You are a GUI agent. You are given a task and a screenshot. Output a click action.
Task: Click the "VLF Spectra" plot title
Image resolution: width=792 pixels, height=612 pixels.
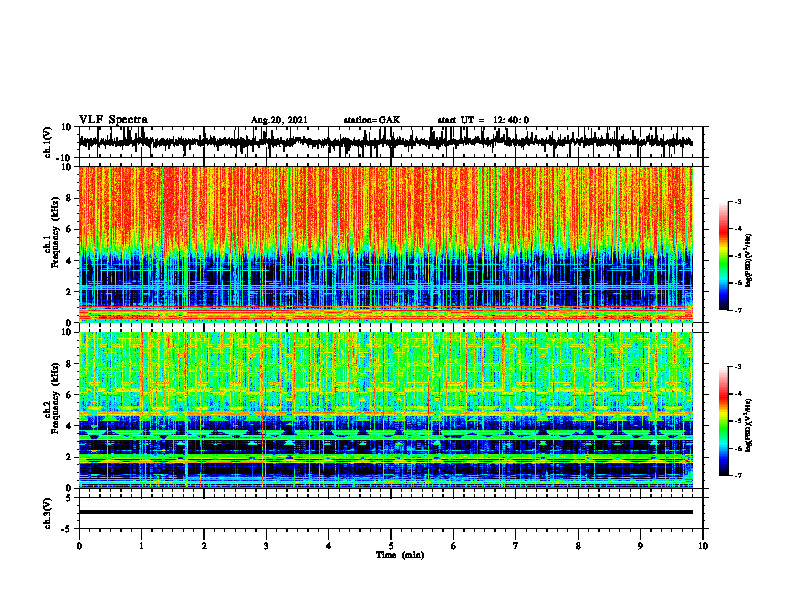point(113,120)
